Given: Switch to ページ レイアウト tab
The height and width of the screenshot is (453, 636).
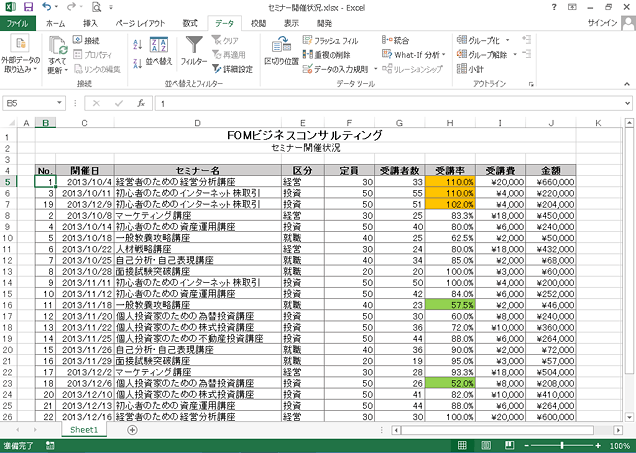Looking at the screenshot, I should (140, 23).
